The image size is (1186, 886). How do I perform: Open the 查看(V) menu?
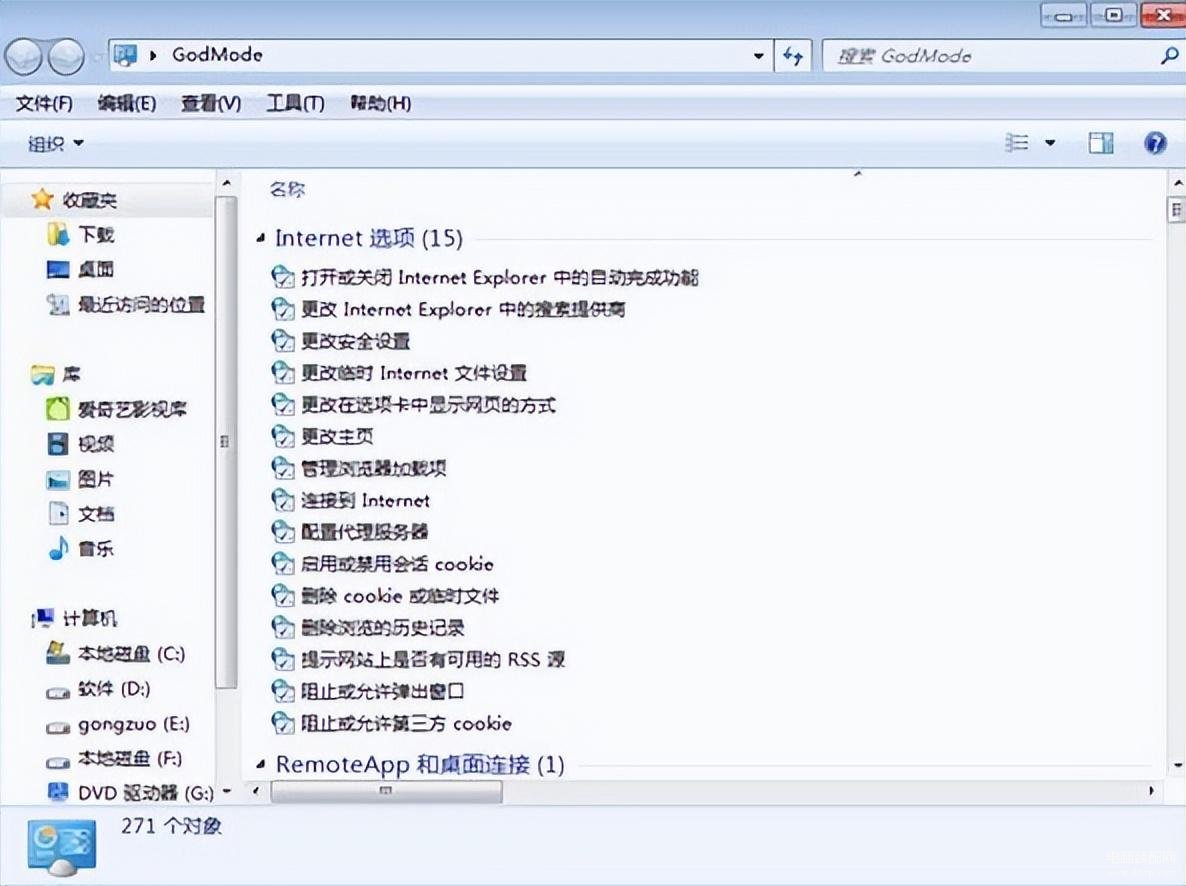(211, 103)
